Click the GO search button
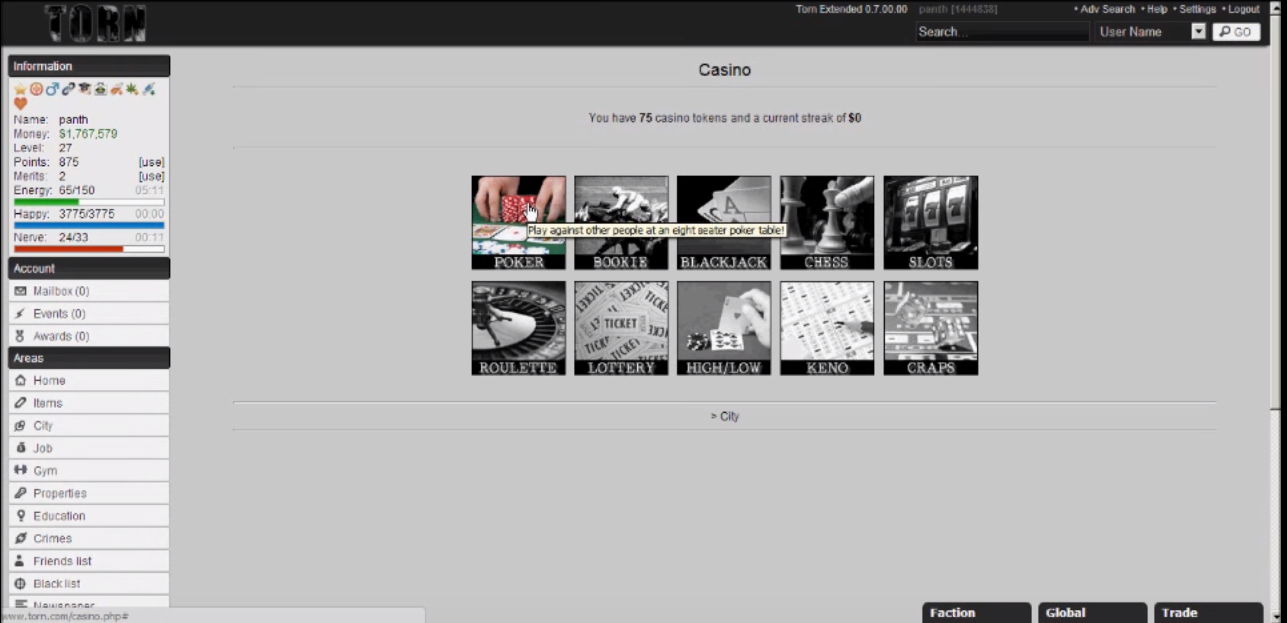 point(1236,32)
